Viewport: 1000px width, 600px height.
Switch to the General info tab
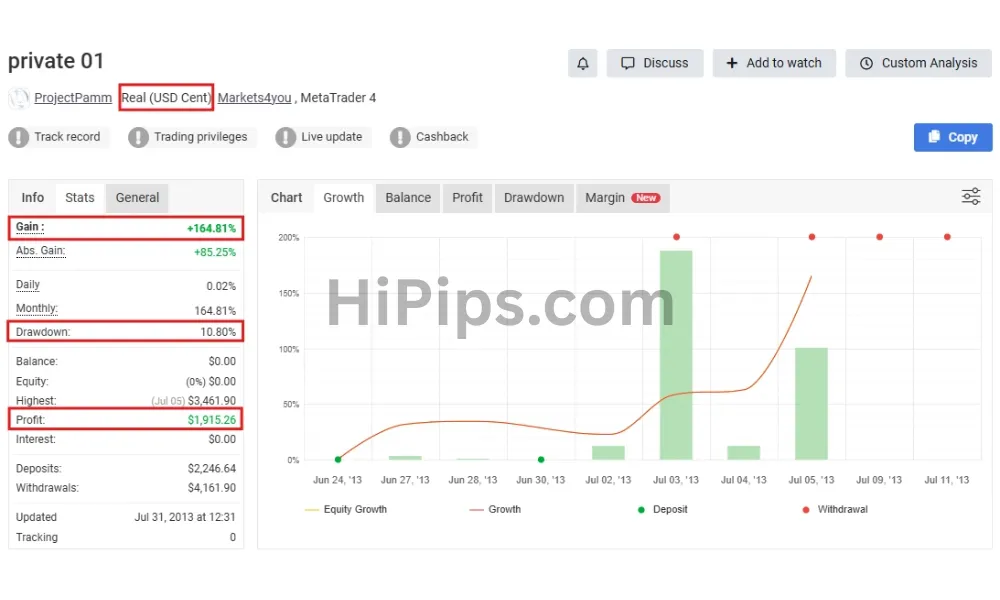(x=137, y=198)
